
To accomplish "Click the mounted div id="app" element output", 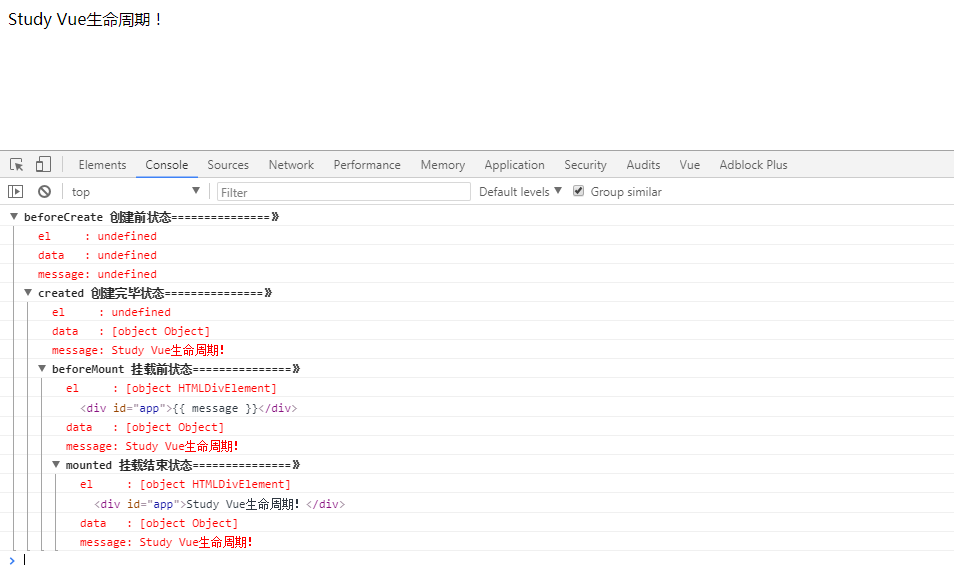I will tap(220, 504).
